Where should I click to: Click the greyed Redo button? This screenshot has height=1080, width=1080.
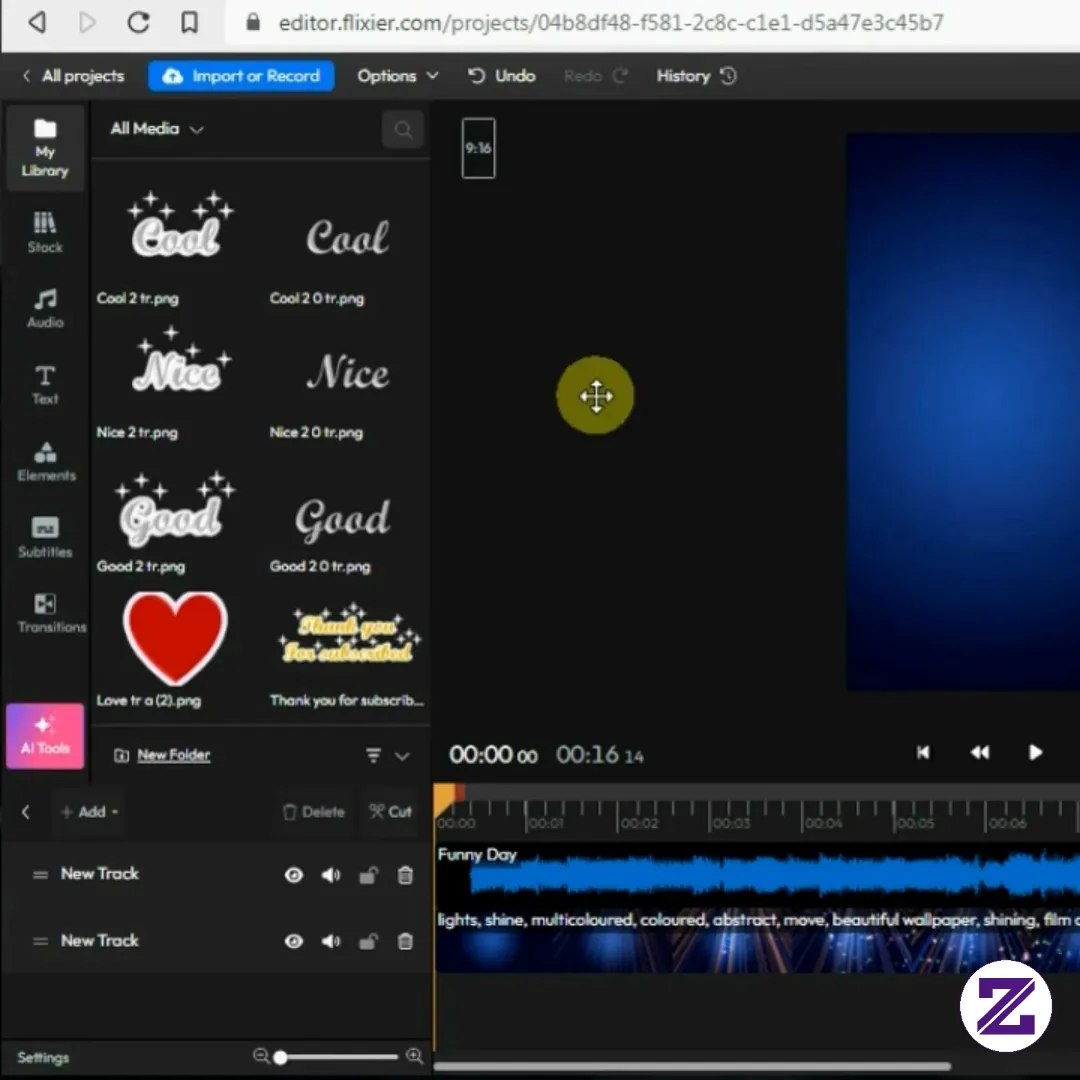coord(596,76)
